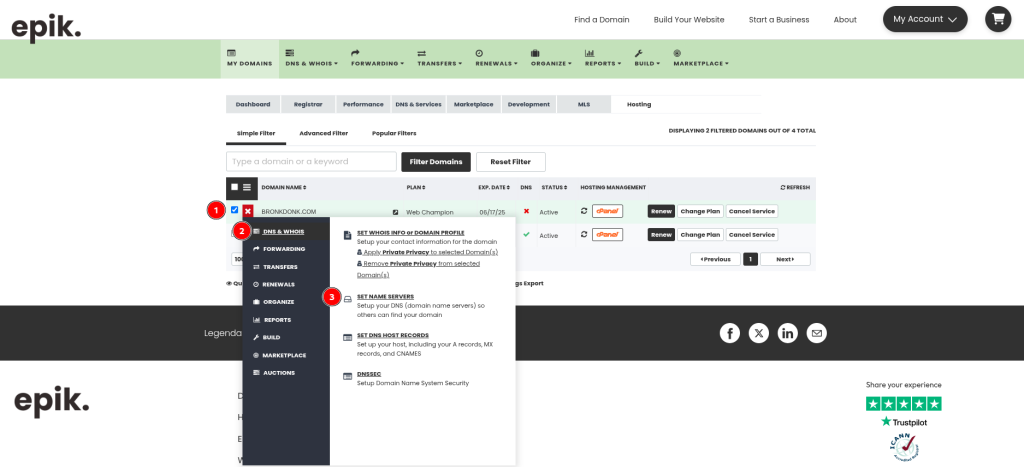Image resolution: width=1024 pixels, height=467 pixels.
Task: Click the Reset Filter button
Action: click(511, 161)
